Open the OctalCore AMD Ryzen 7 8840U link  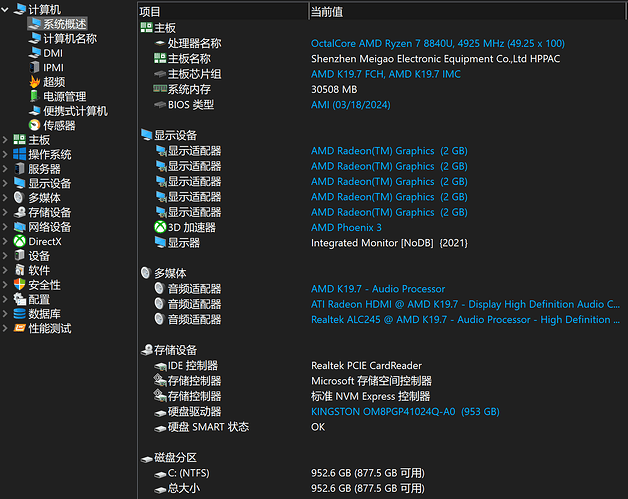(437, 44)
